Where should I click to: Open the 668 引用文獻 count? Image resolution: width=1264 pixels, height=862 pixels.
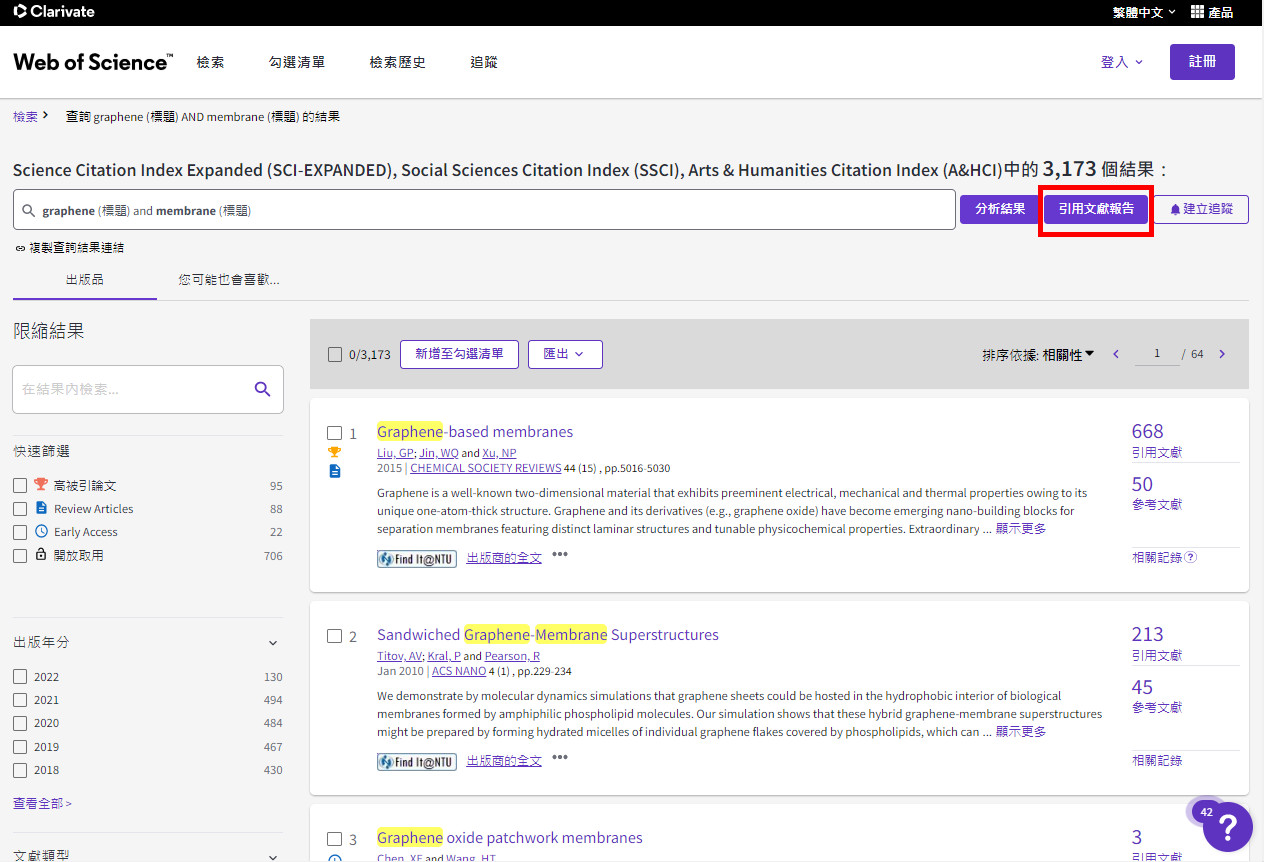pos(1148,432)
